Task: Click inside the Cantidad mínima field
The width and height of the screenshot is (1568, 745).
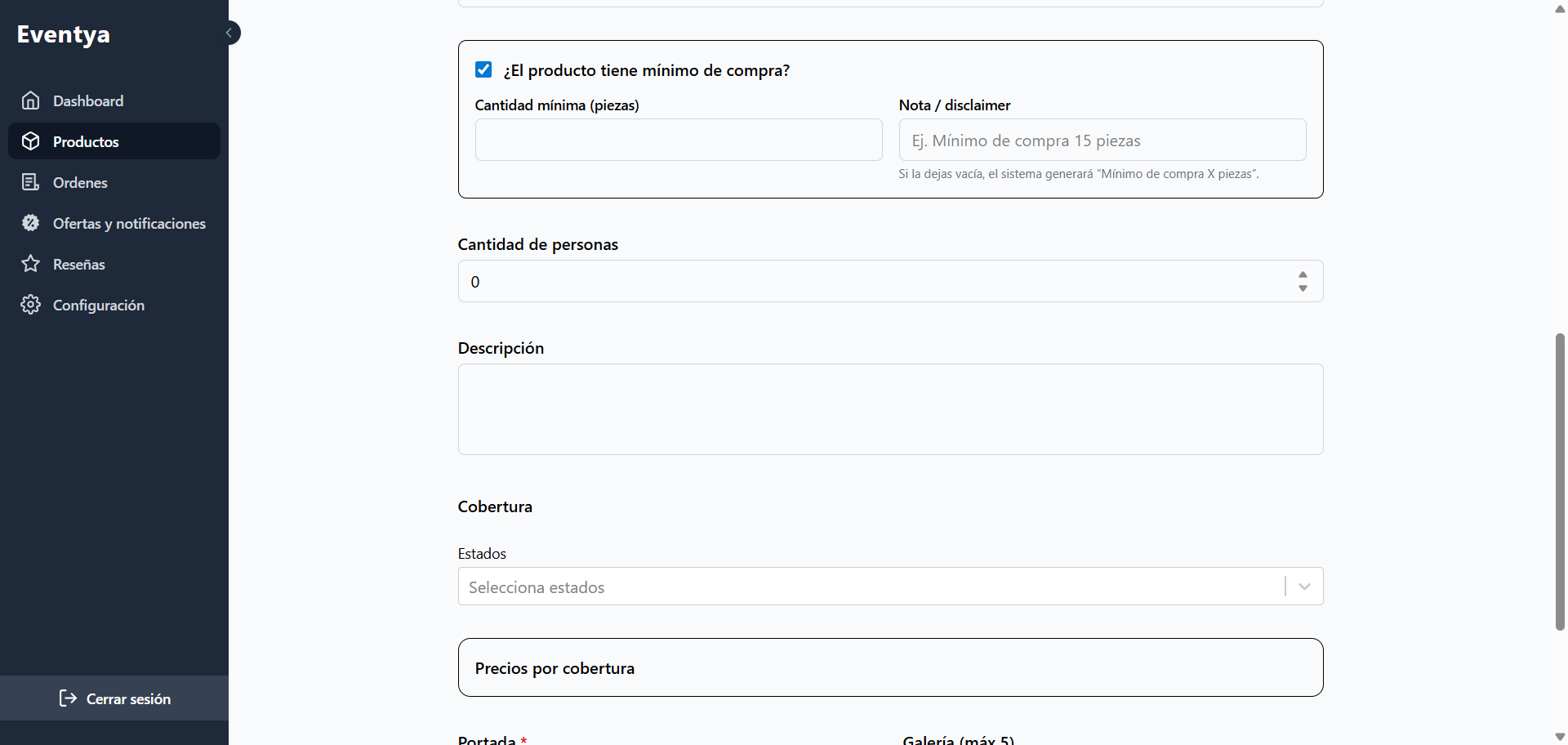Action: [x=678, y=140]
